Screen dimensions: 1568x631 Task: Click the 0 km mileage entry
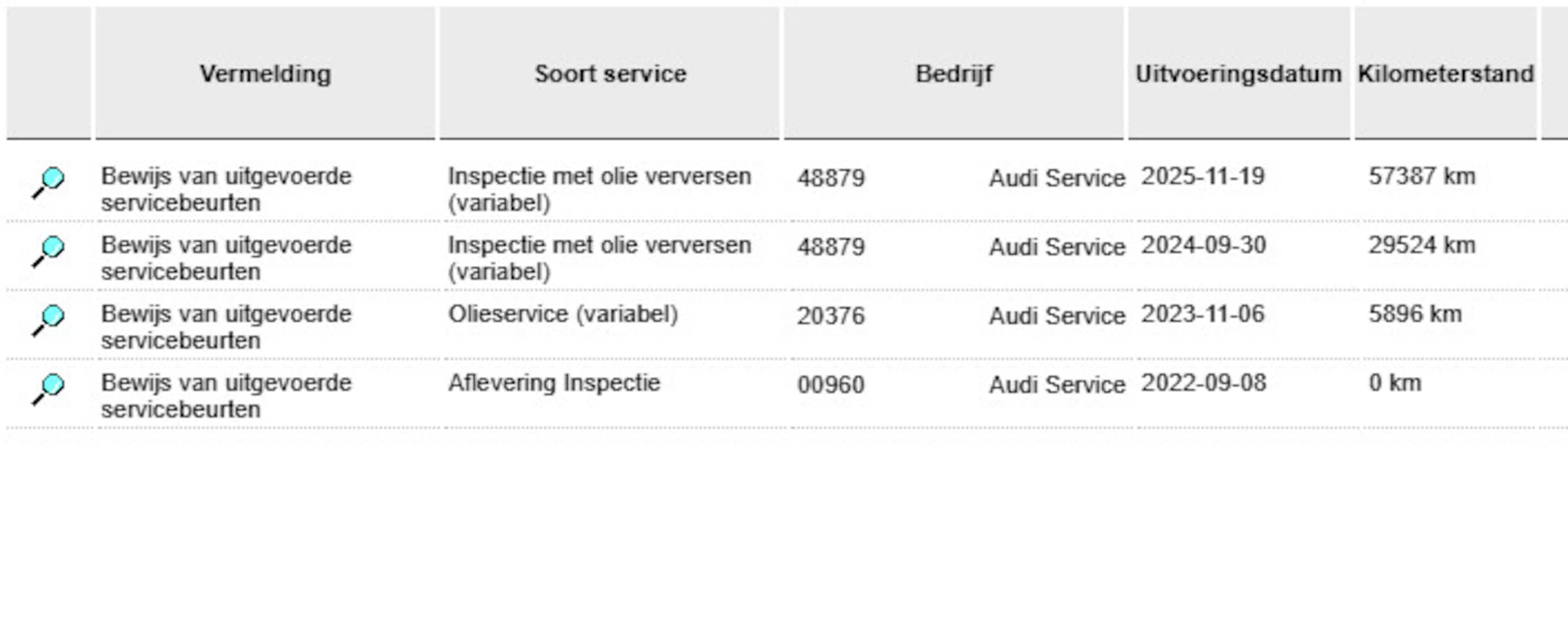1395,383
